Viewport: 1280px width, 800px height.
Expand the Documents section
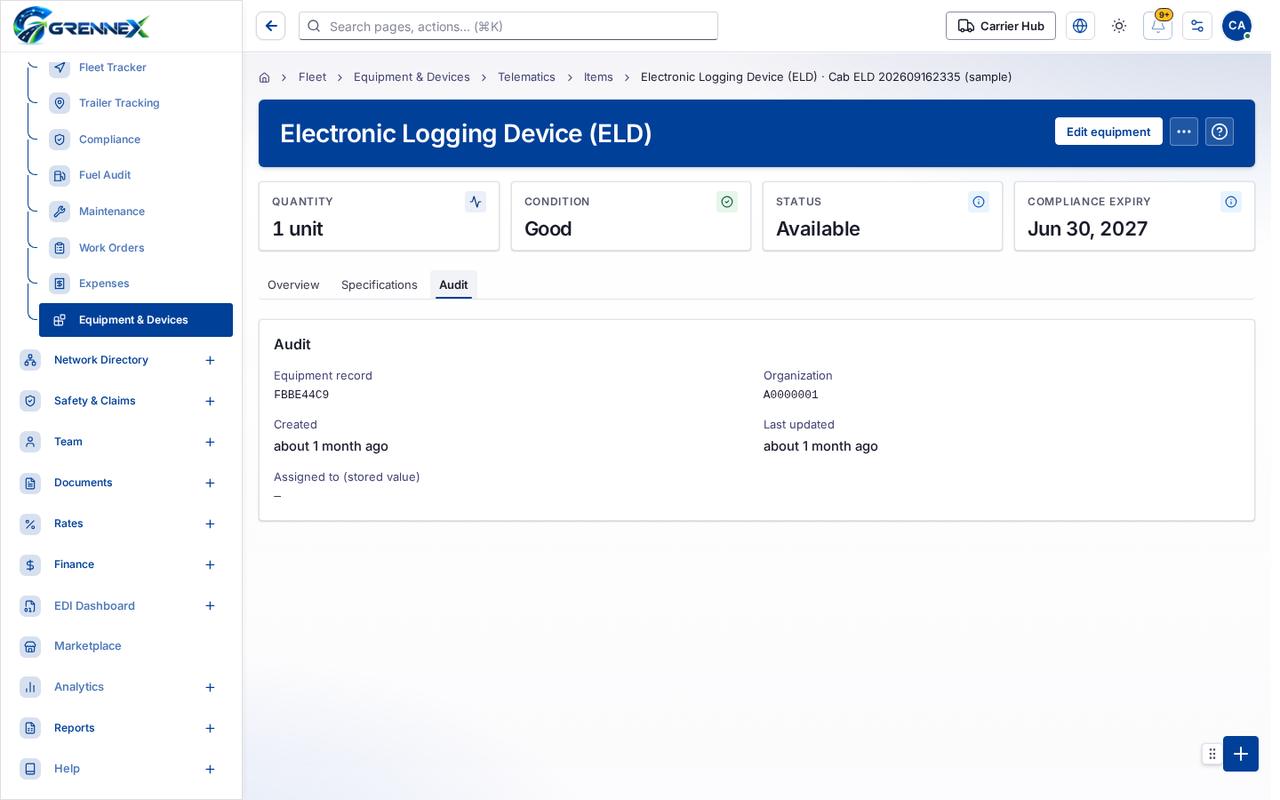coord(210,483)
